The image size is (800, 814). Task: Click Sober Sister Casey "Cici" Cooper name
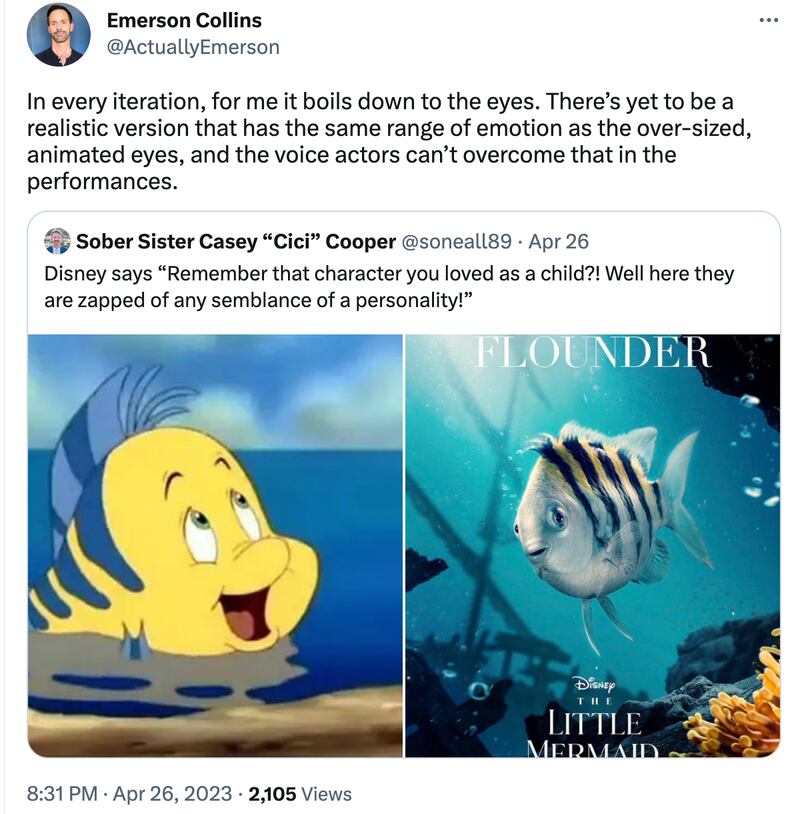pyautogui.click(x=235, y=241)
